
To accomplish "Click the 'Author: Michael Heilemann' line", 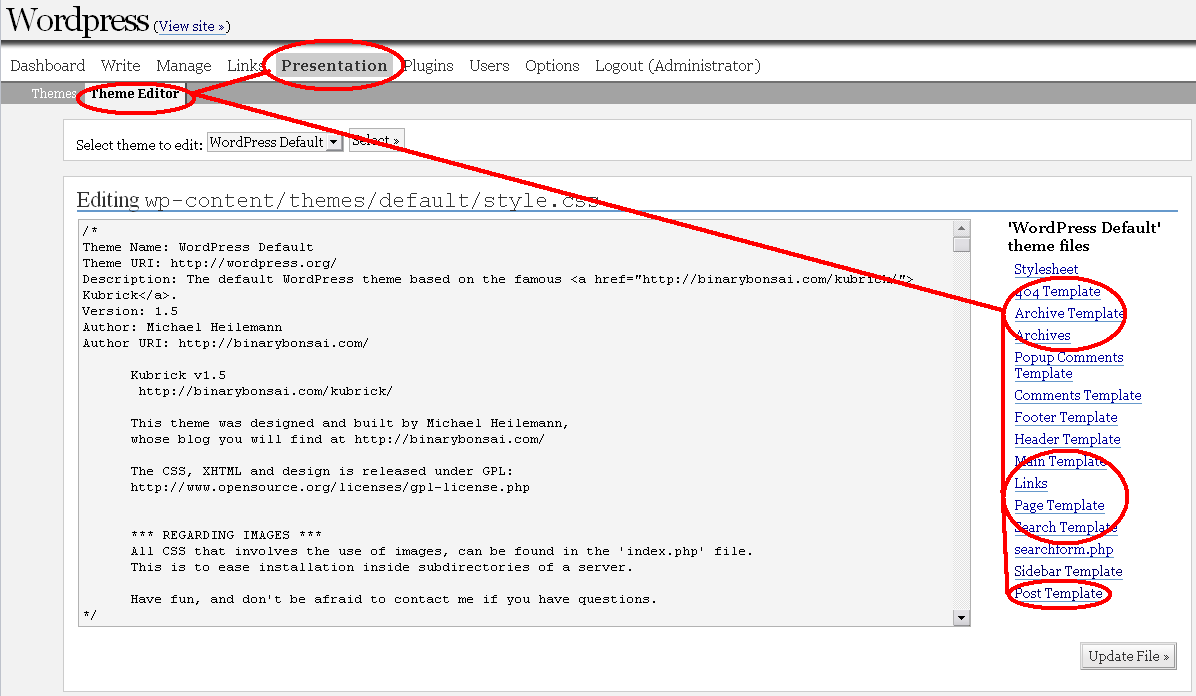I will click(x=182, y=327).
